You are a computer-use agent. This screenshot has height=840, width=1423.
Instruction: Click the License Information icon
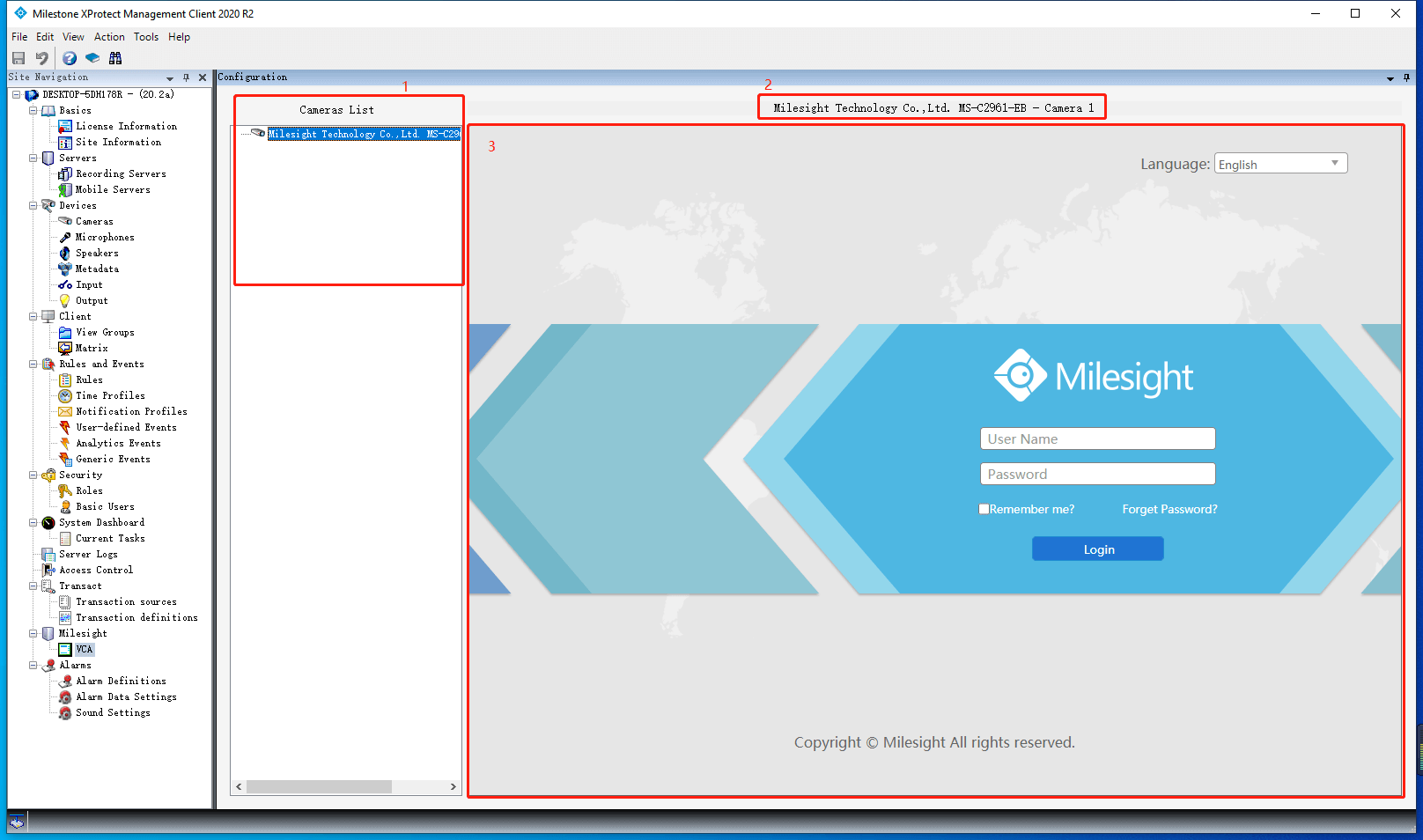coord(65,127)
